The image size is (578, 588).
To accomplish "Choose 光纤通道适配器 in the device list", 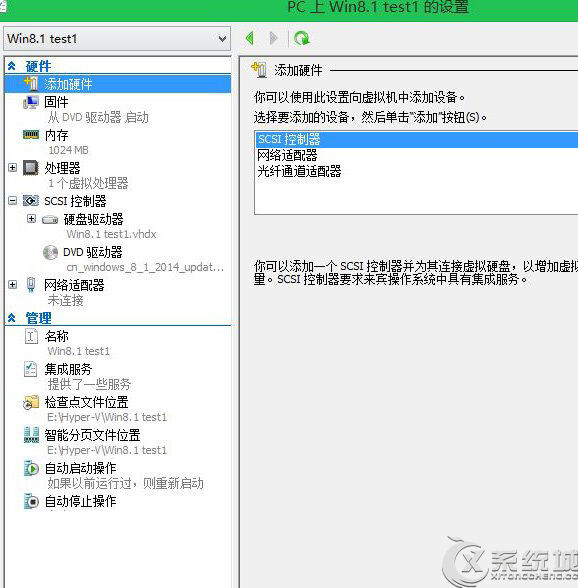I will [x=299, y=171].
